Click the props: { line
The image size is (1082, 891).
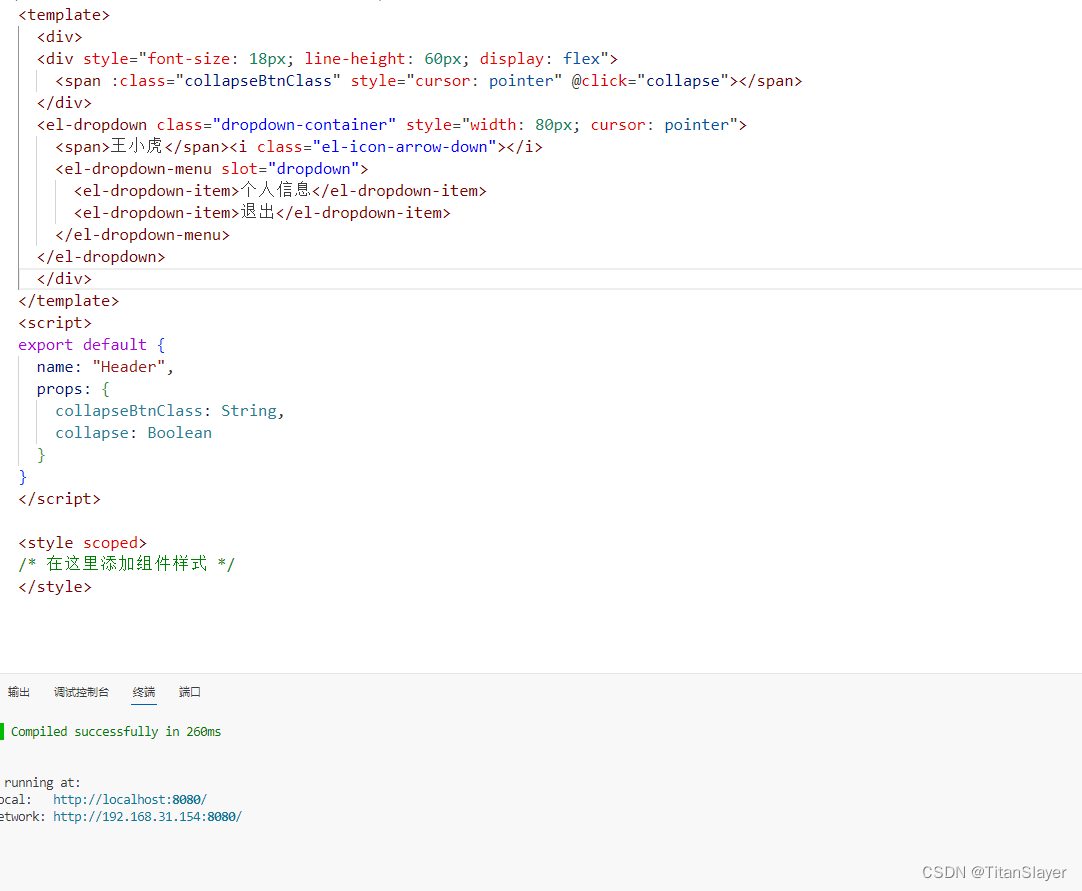coord(73,389)
